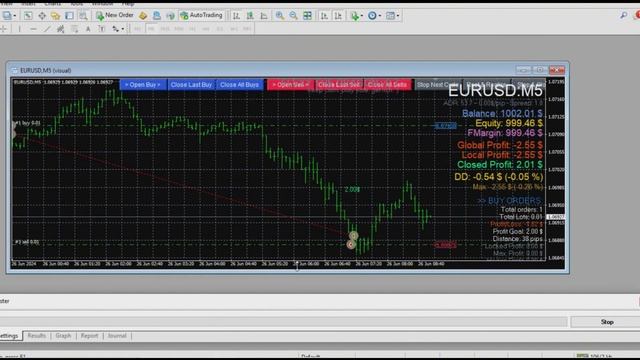Select the #2 sell 0.01 order label

click(27, 242)
